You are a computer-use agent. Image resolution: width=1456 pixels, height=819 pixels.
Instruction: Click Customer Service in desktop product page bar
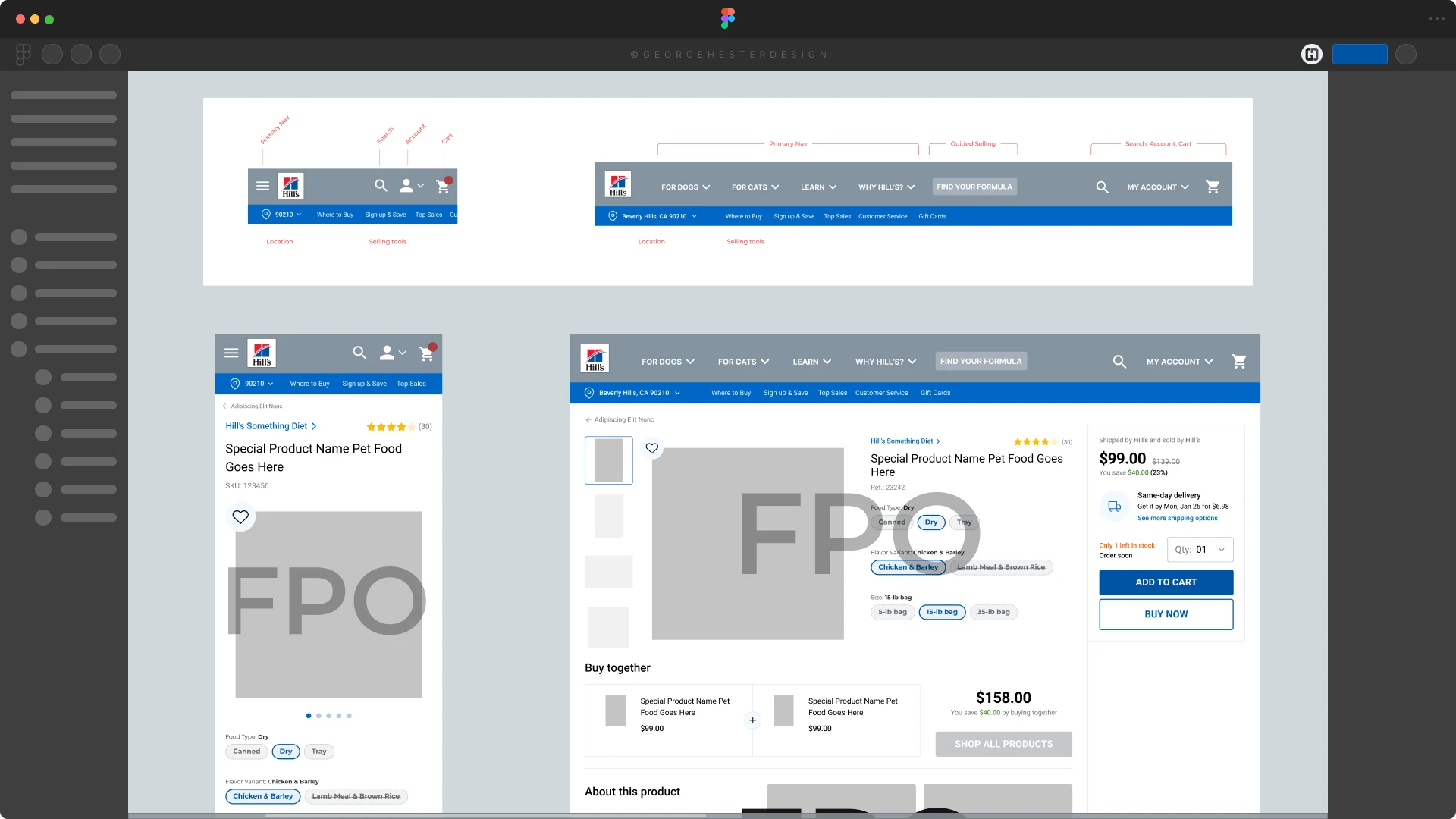point(882,393)
